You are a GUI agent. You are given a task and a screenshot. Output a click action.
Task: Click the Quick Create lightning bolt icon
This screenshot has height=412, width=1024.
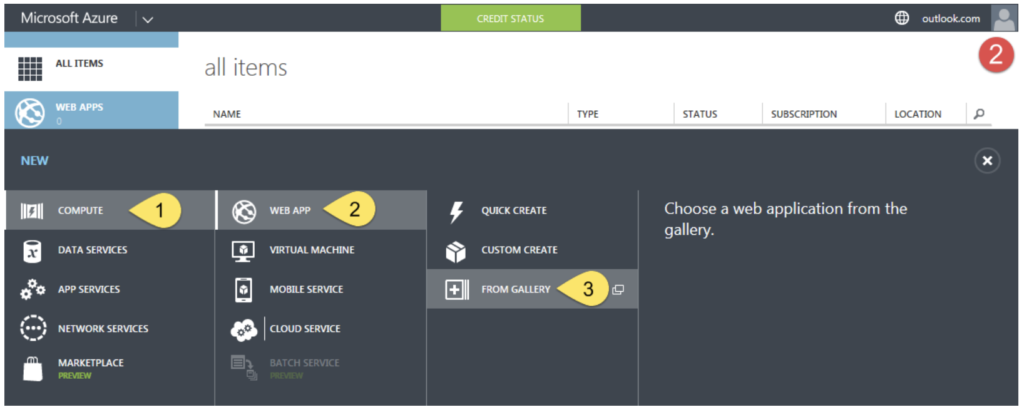456,212
